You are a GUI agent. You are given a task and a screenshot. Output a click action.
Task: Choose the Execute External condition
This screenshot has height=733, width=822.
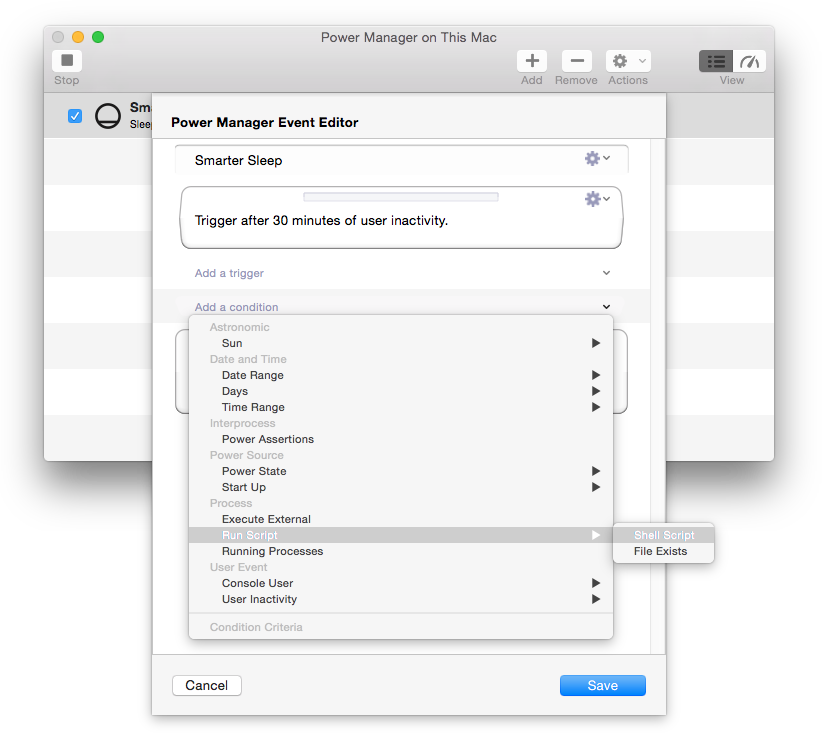pos(401,519)
